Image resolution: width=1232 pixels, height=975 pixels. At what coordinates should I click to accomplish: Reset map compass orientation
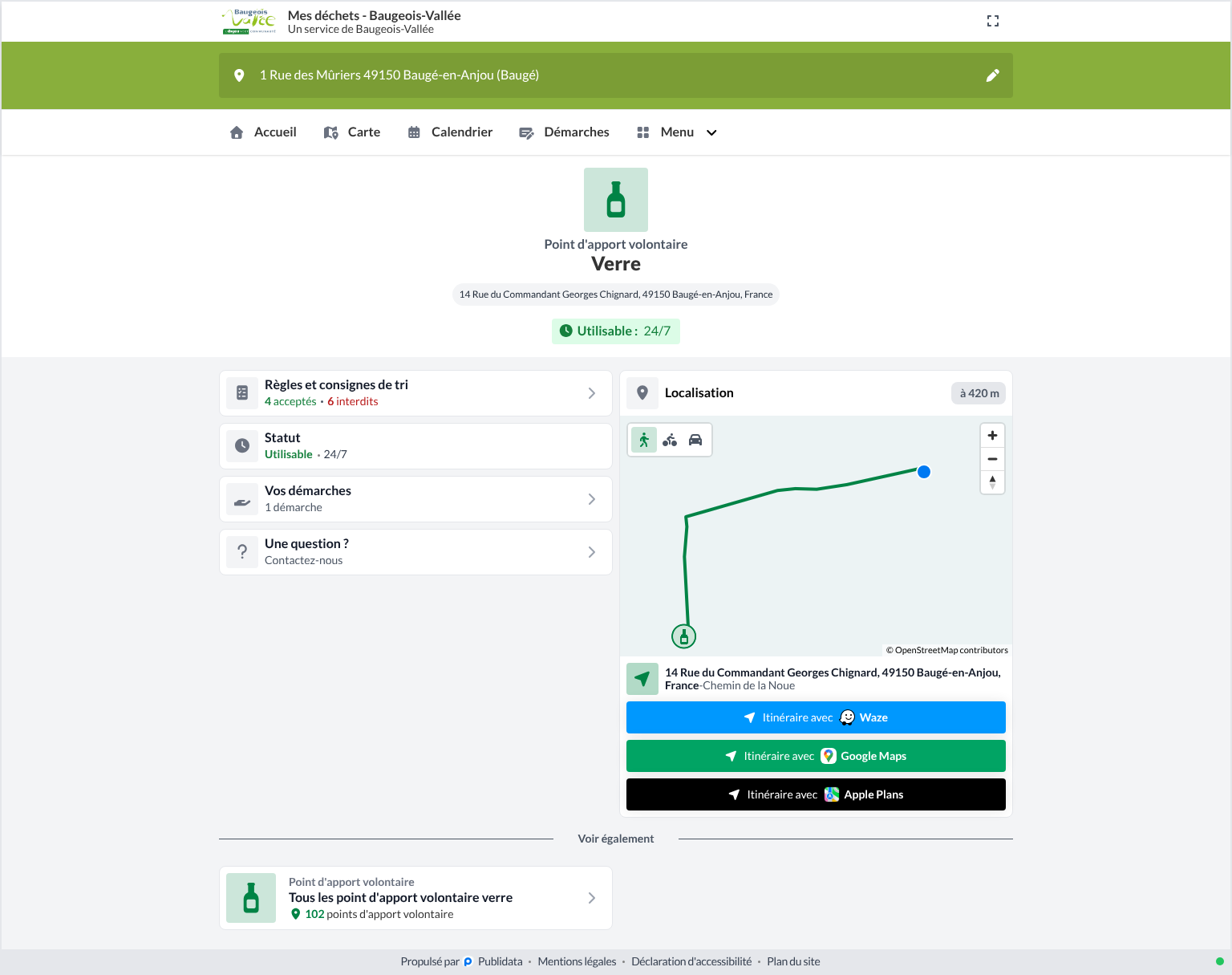coord(992,482)
